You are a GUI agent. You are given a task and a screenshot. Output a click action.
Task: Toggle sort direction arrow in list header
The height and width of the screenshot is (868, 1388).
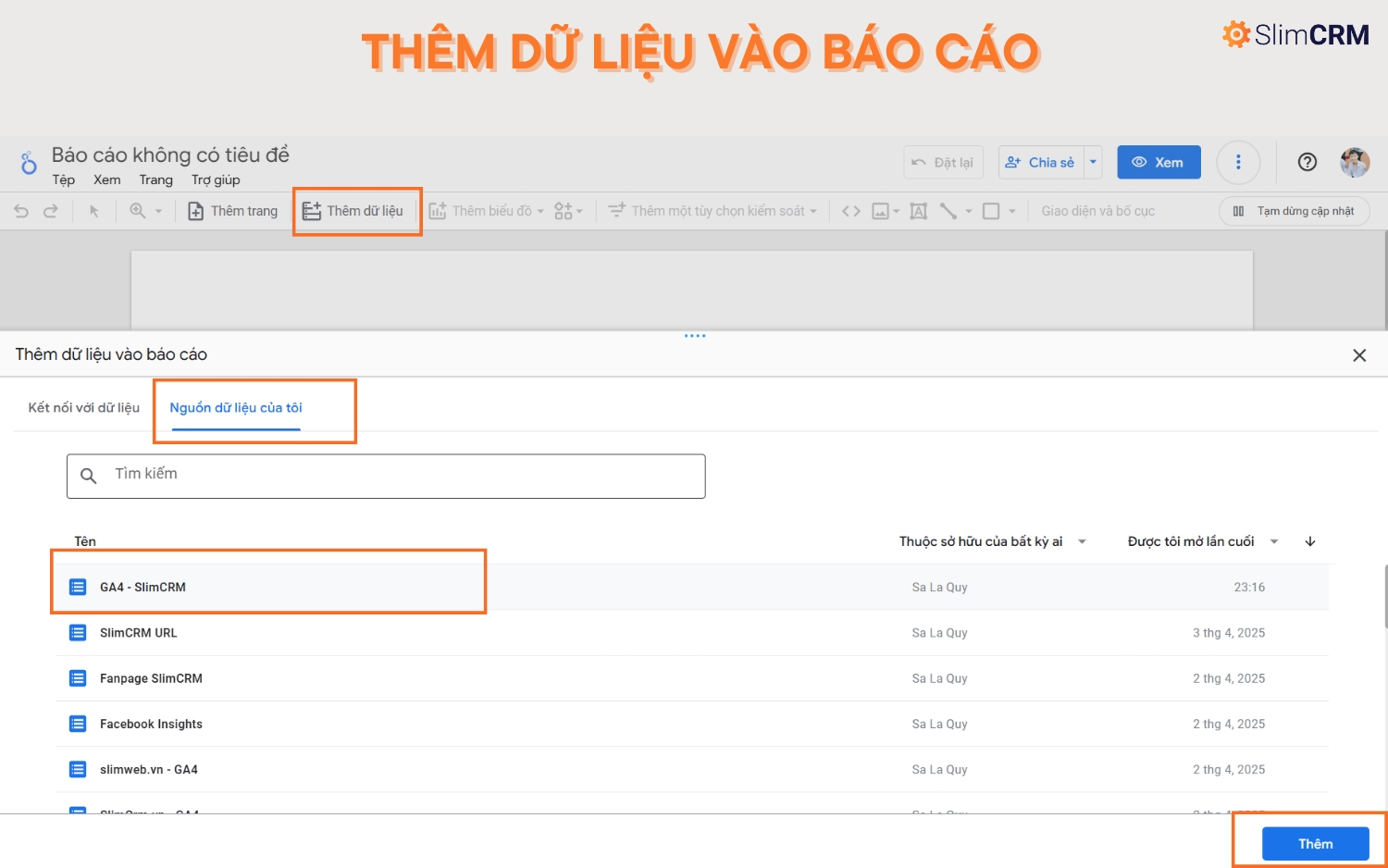tap(1310, 541)
